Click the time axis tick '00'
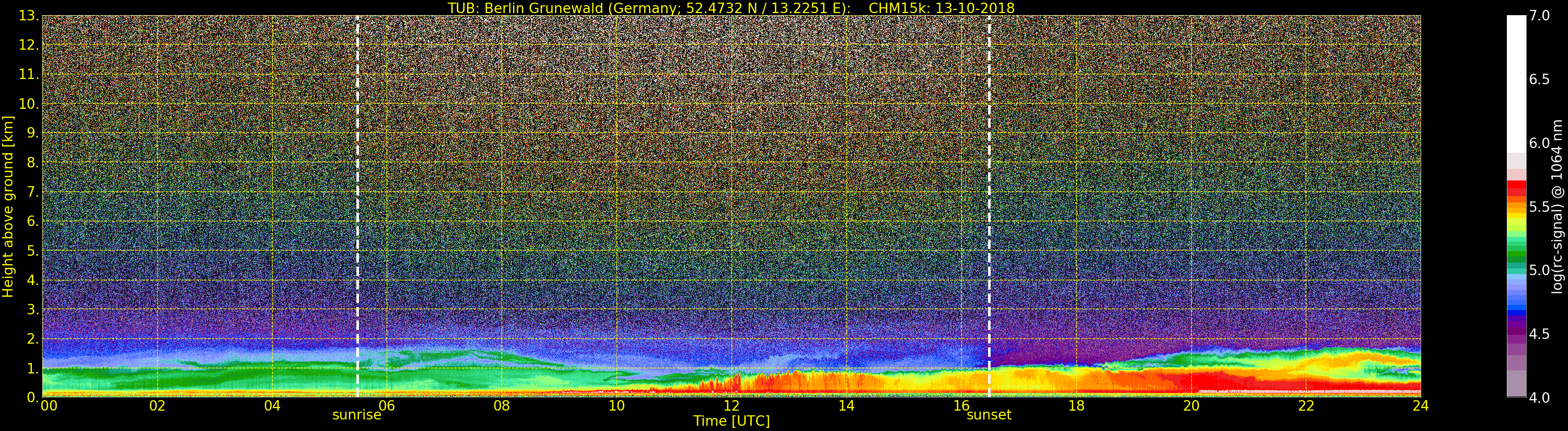This screenshot has width=1568, height=431. (49, 405)
